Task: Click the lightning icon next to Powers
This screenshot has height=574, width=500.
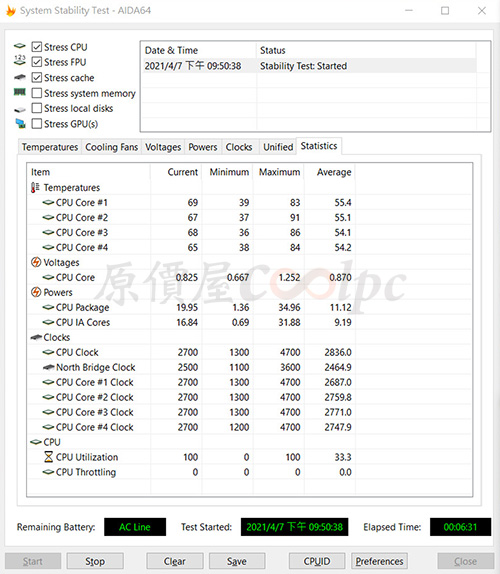Action: pyautogui.click(x=36, y=292)
